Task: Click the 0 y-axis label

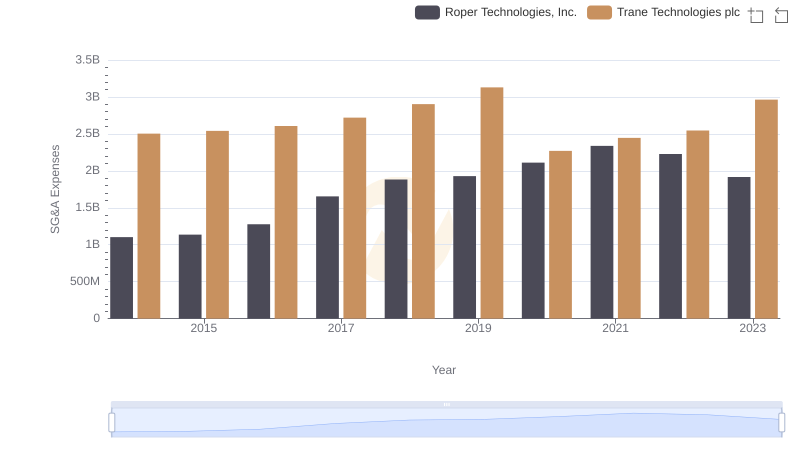Action: click(x=96, y=318)
